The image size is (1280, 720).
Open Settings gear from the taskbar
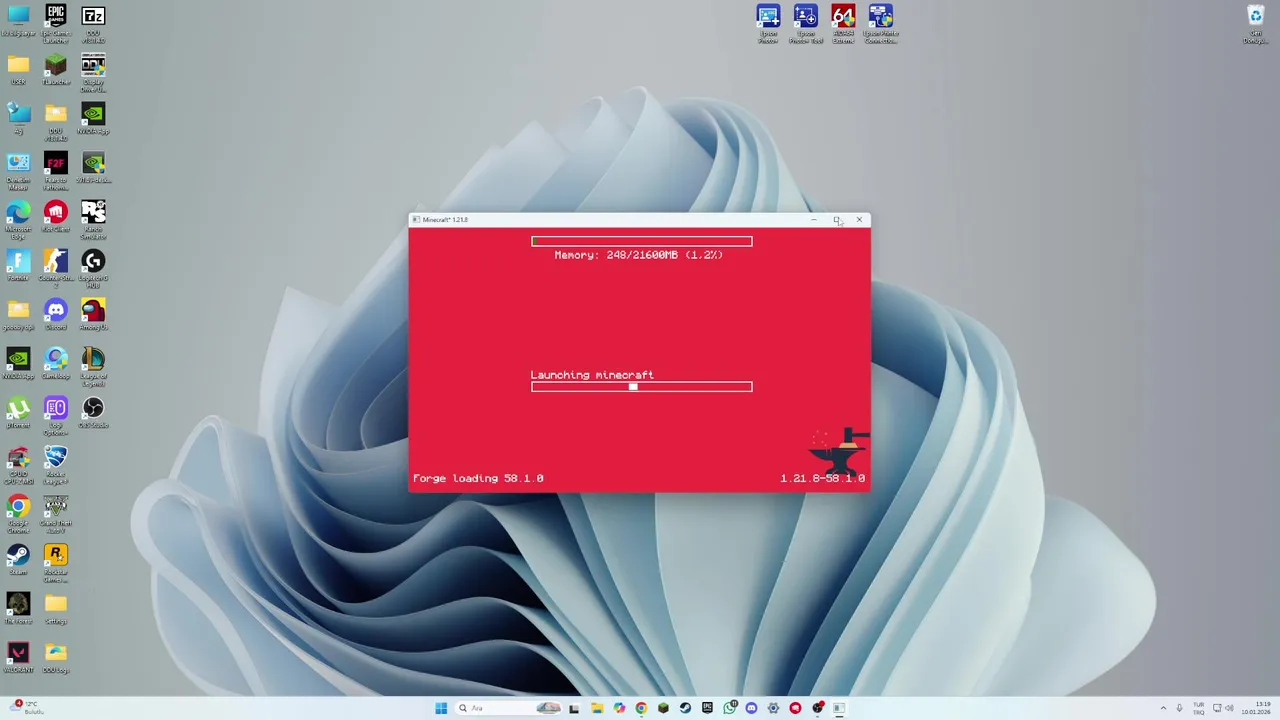(x=773, y=708)
